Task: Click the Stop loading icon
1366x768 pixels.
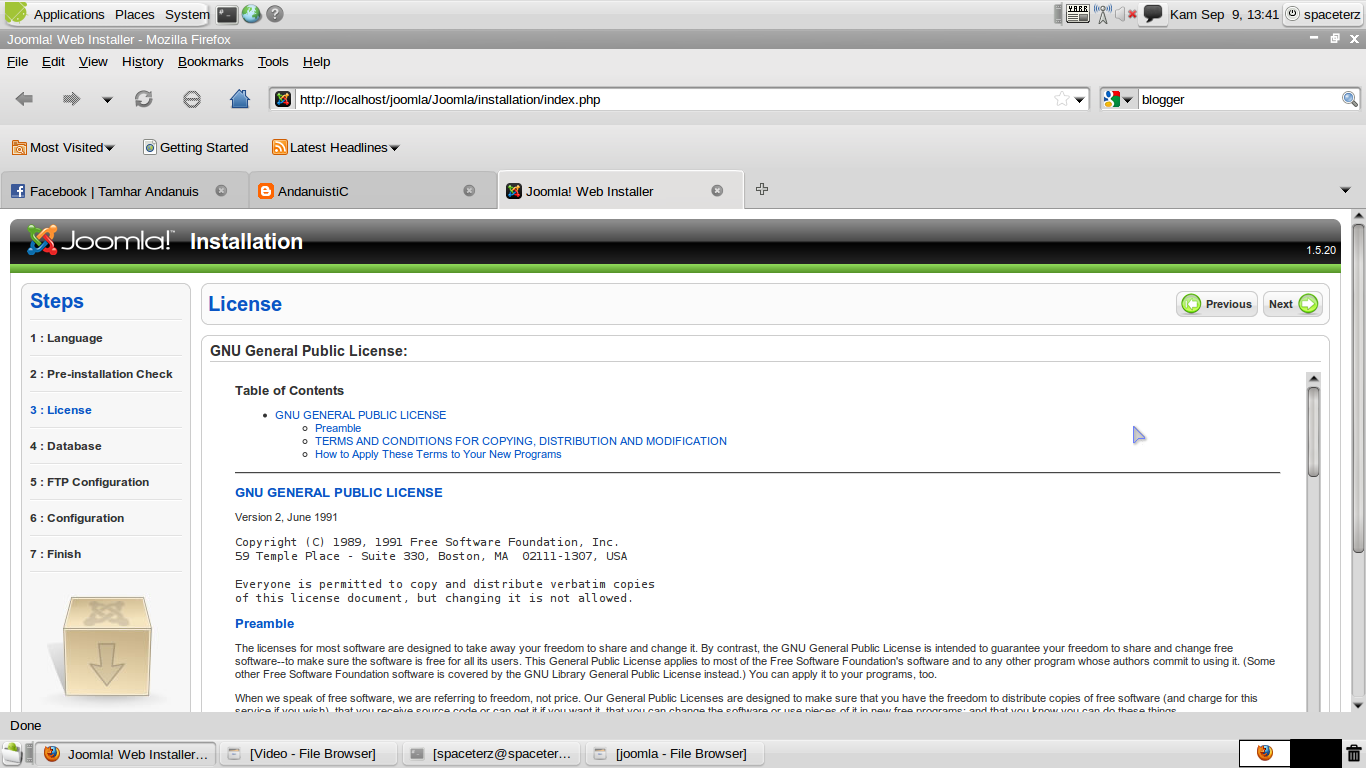Action: click(192, 99)
